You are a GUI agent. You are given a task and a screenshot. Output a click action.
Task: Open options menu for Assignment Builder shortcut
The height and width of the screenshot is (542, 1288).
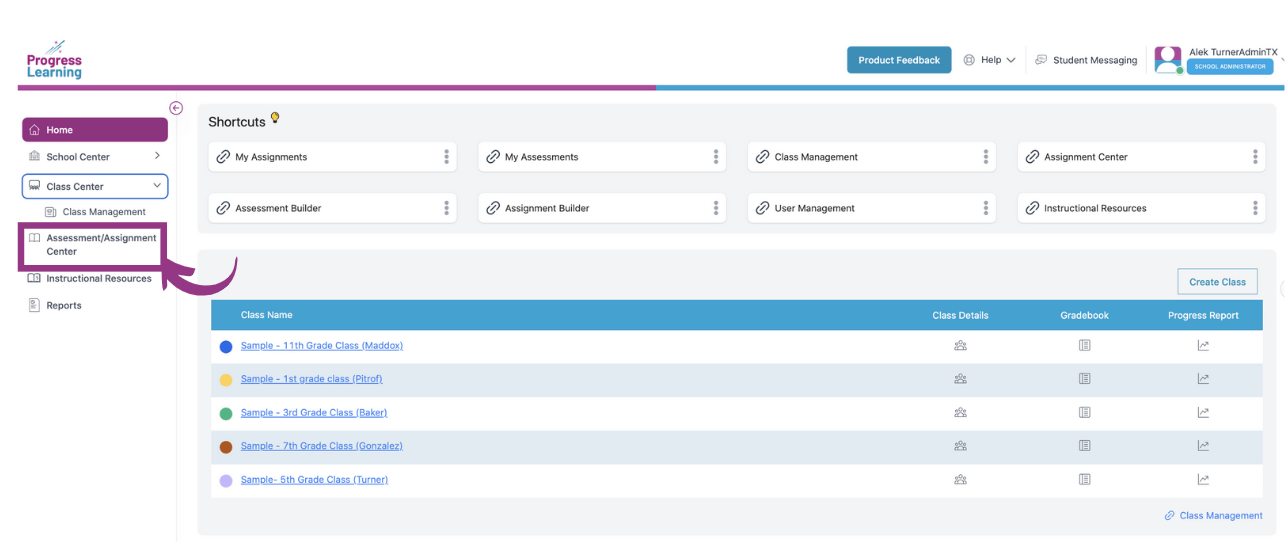click(x=716, y=208)
